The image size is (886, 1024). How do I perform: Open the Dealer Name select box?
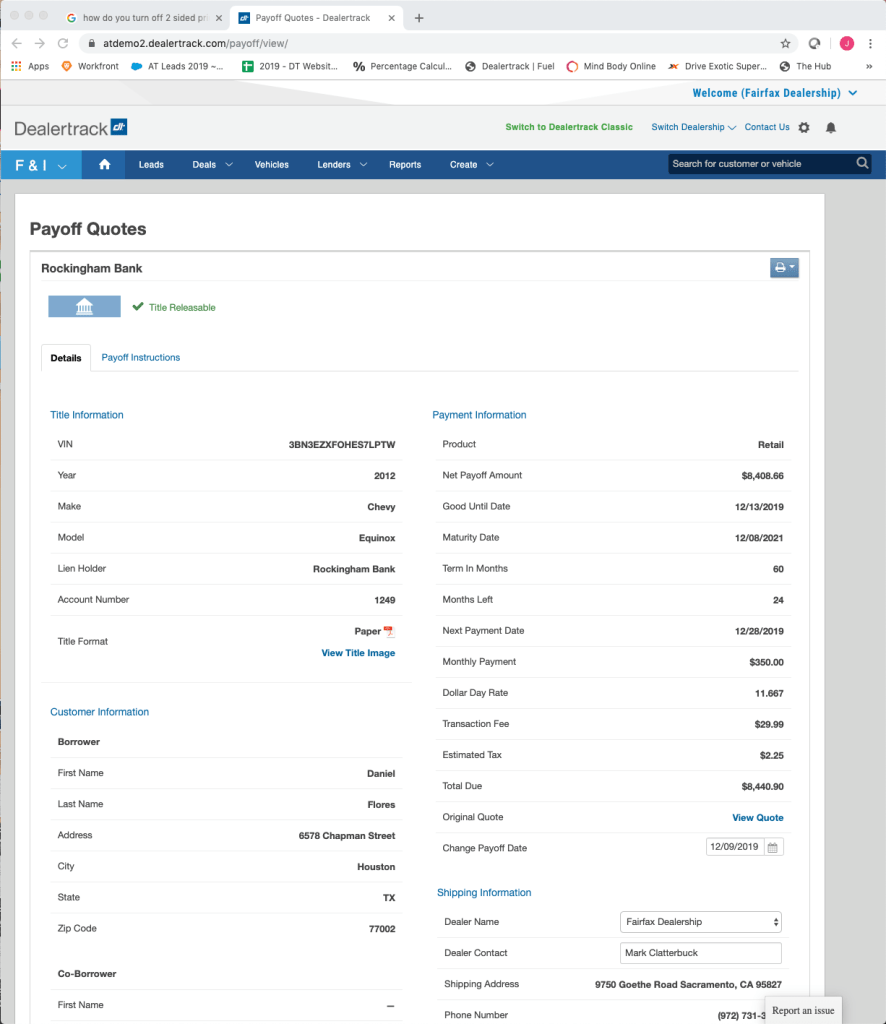[701, 922]
